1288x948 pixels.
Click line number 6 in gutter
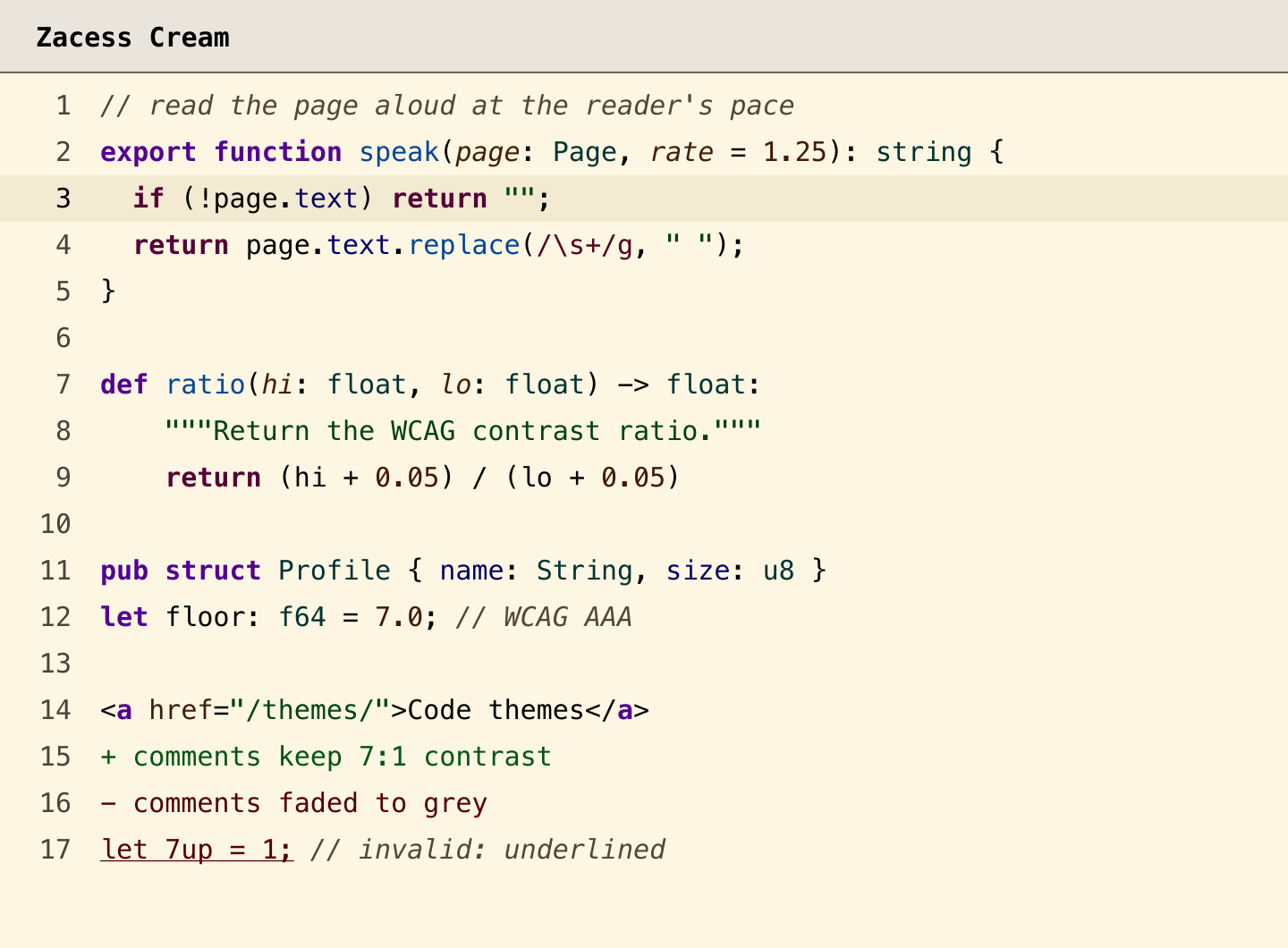tap(63, 338)
